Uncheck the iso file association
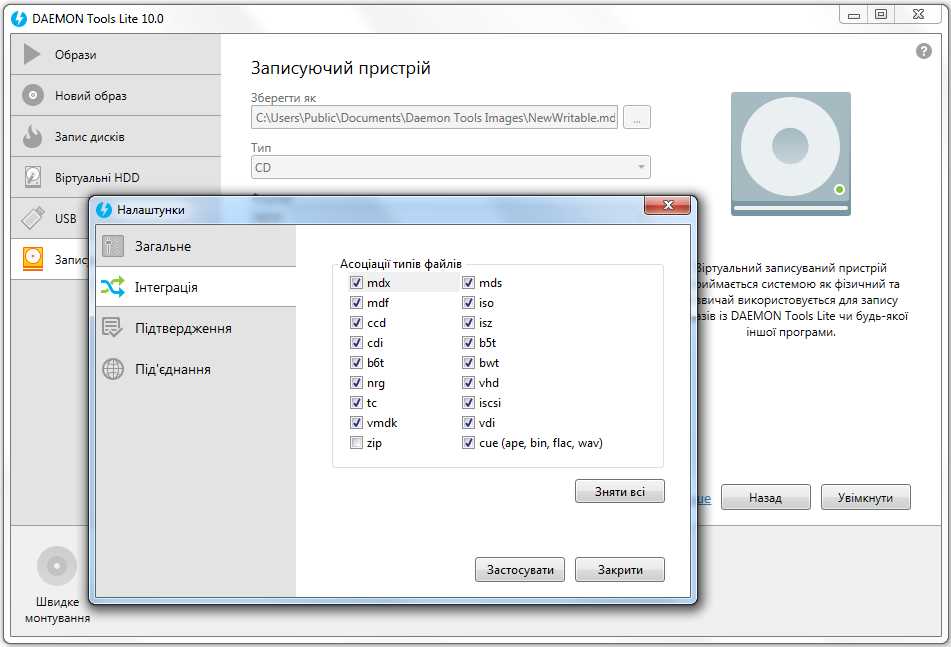Screen dimensions: 951x647 (x=468, y=303)
